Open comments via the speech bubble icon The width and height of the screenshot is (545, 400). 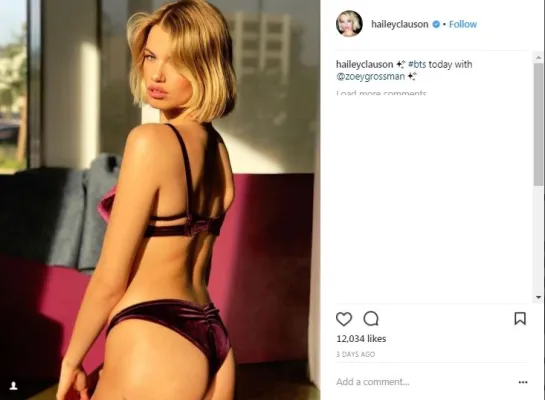pyautogui.click(x=371, y=318)
